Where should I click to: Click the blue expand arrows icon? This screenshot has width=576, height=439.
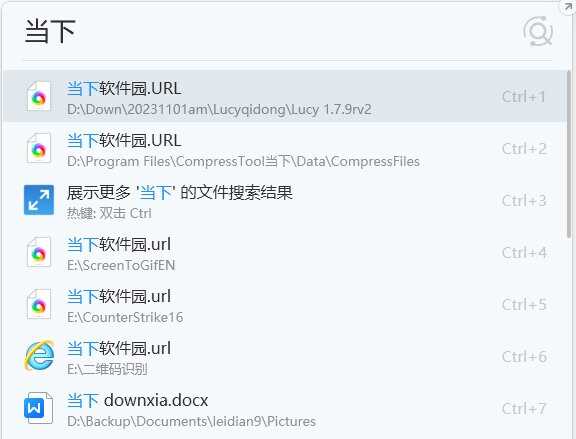coord(39,200)
